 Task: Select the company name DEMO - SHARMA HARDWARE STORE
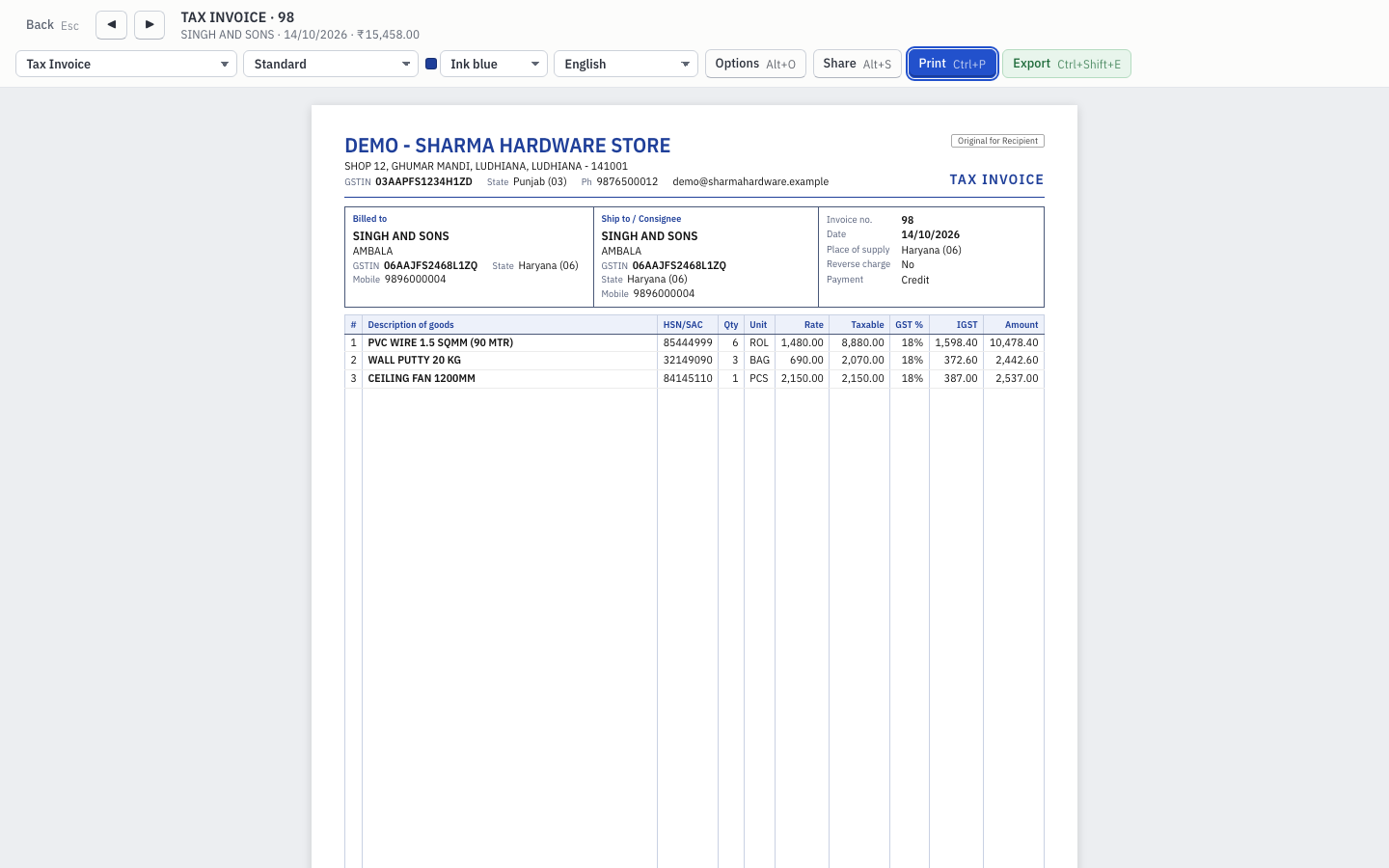pos(507,146)
